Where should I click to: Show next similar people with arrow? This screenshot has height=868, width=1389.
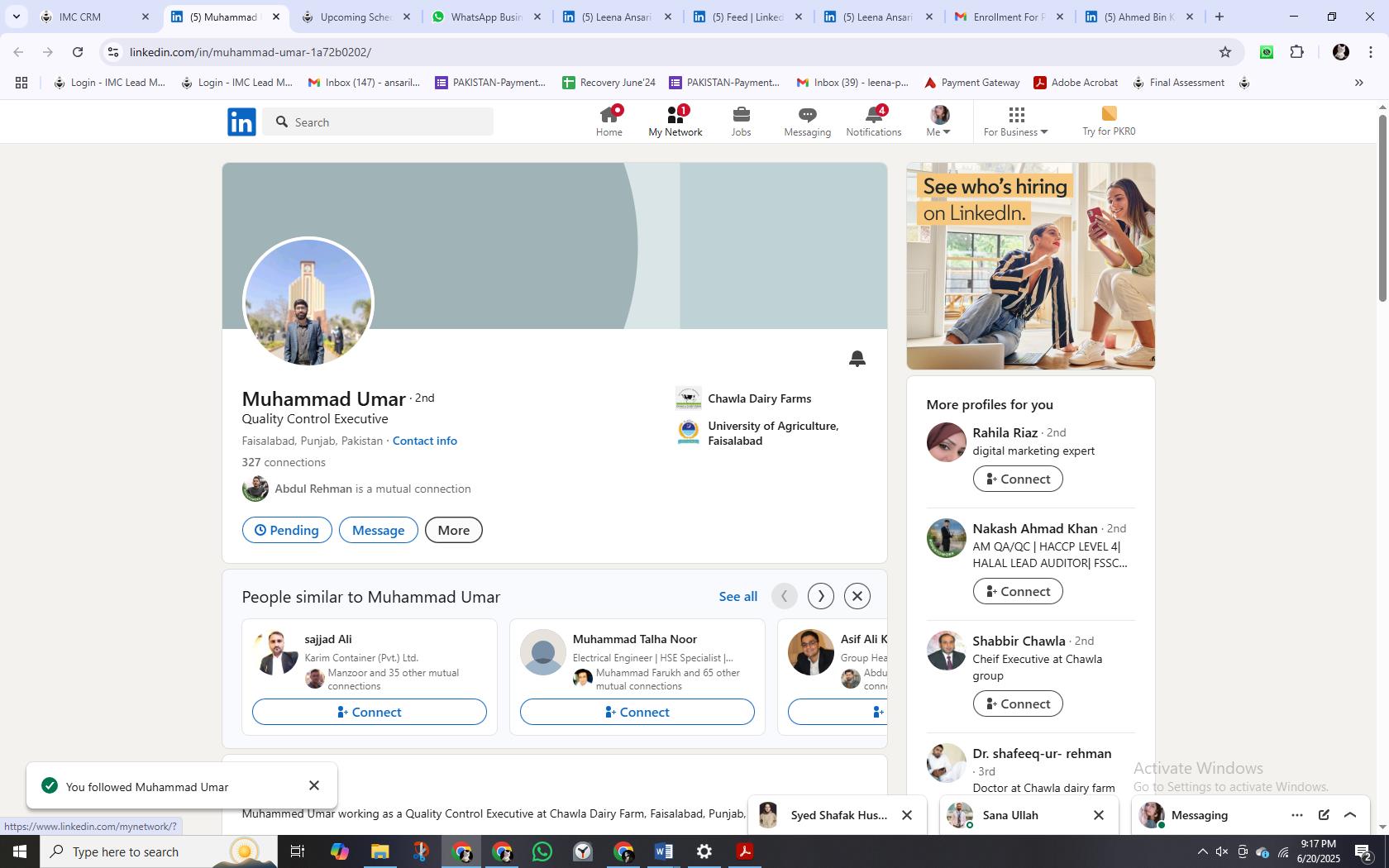click(x=821, y=596)
